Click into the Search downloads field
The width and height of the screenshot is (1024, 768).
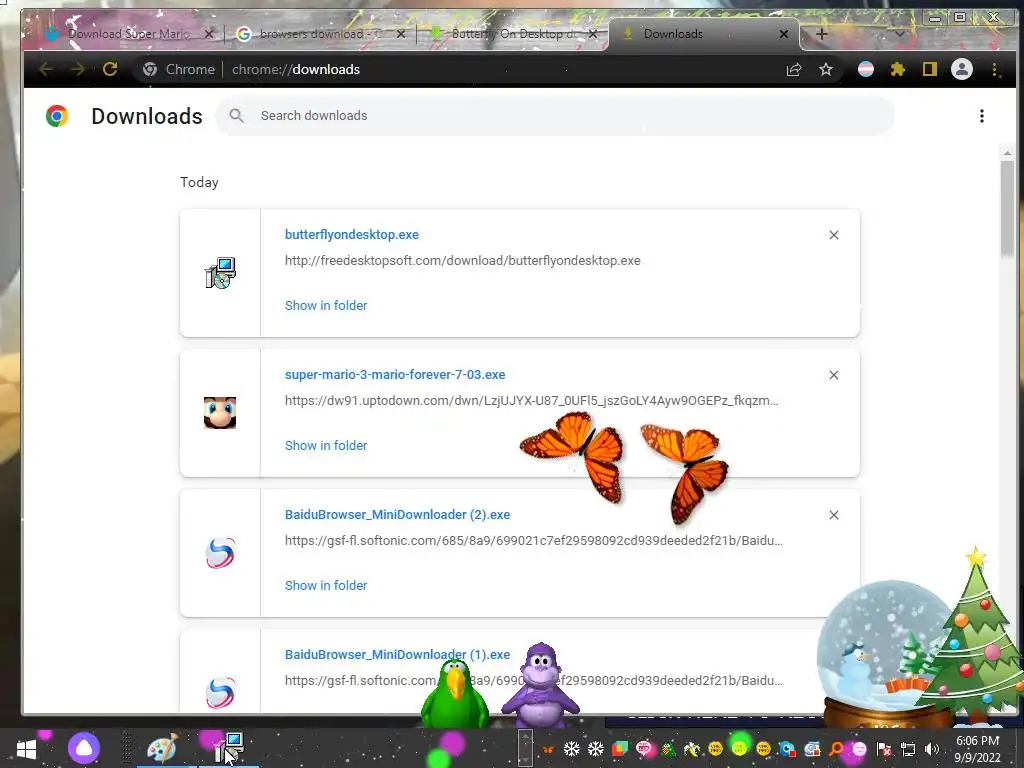tap(555, 116)
